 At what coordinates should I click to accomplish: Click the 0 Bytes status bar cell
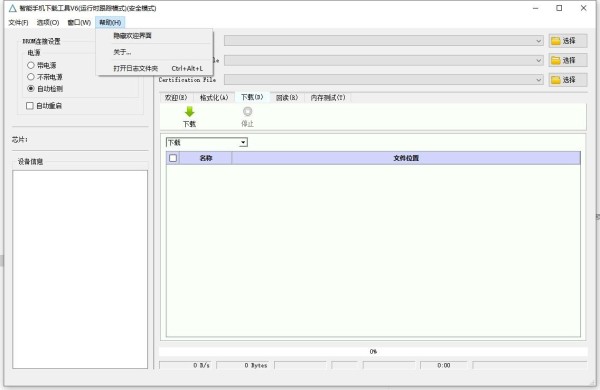244,366
